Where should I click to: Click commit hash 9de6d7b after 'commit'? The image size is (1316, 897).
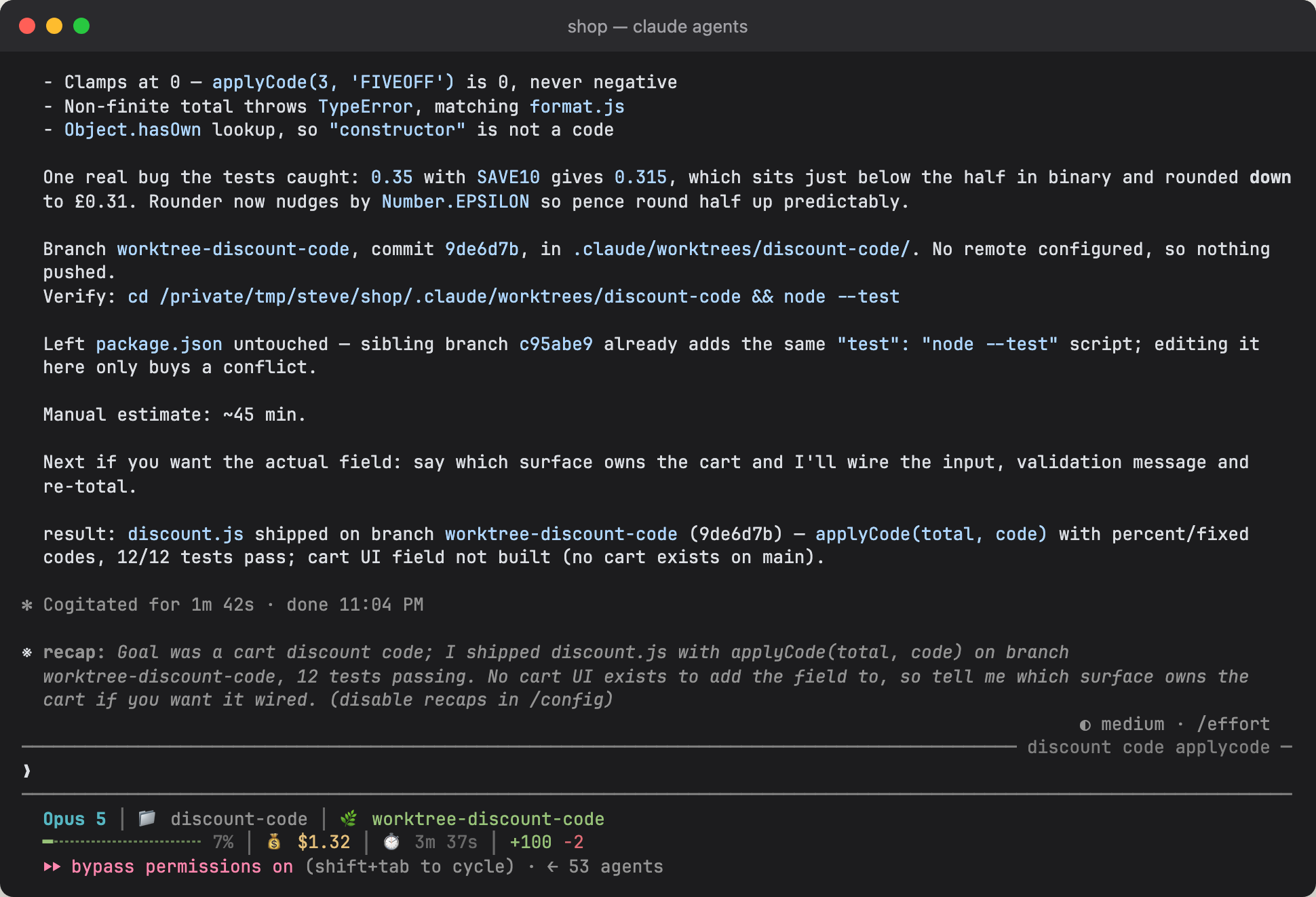pos(482,249)
